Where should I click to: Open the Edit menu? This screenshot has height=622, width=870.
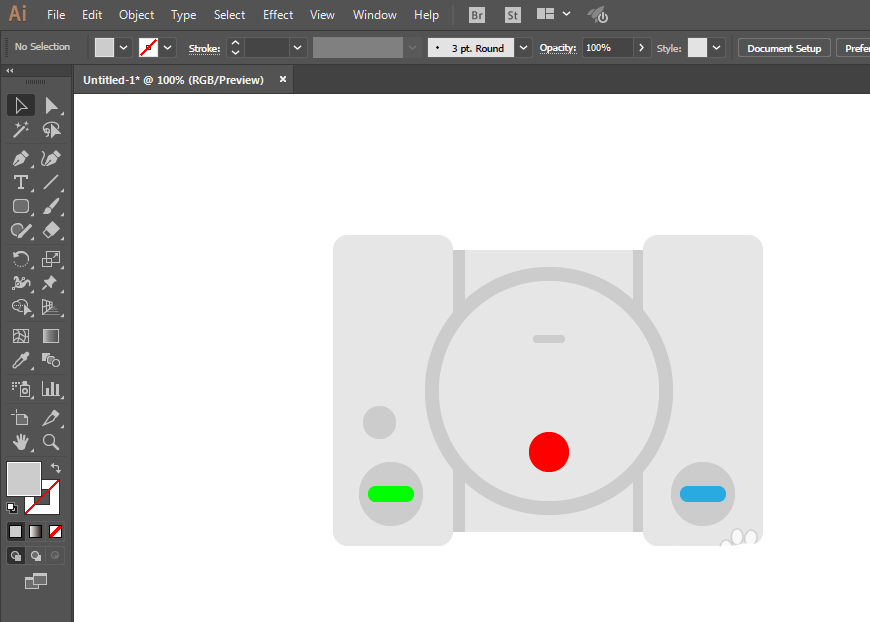click(92, 15)
